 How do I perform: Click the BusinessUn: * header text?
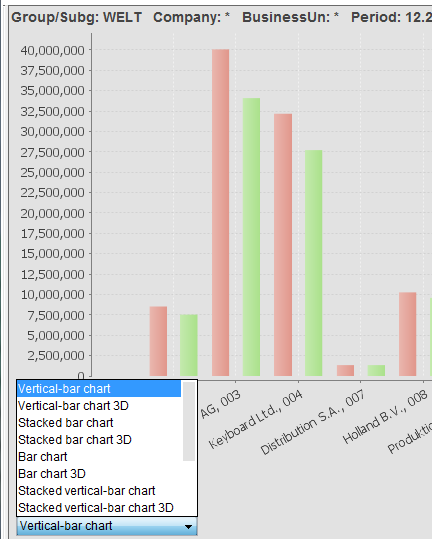290,17
